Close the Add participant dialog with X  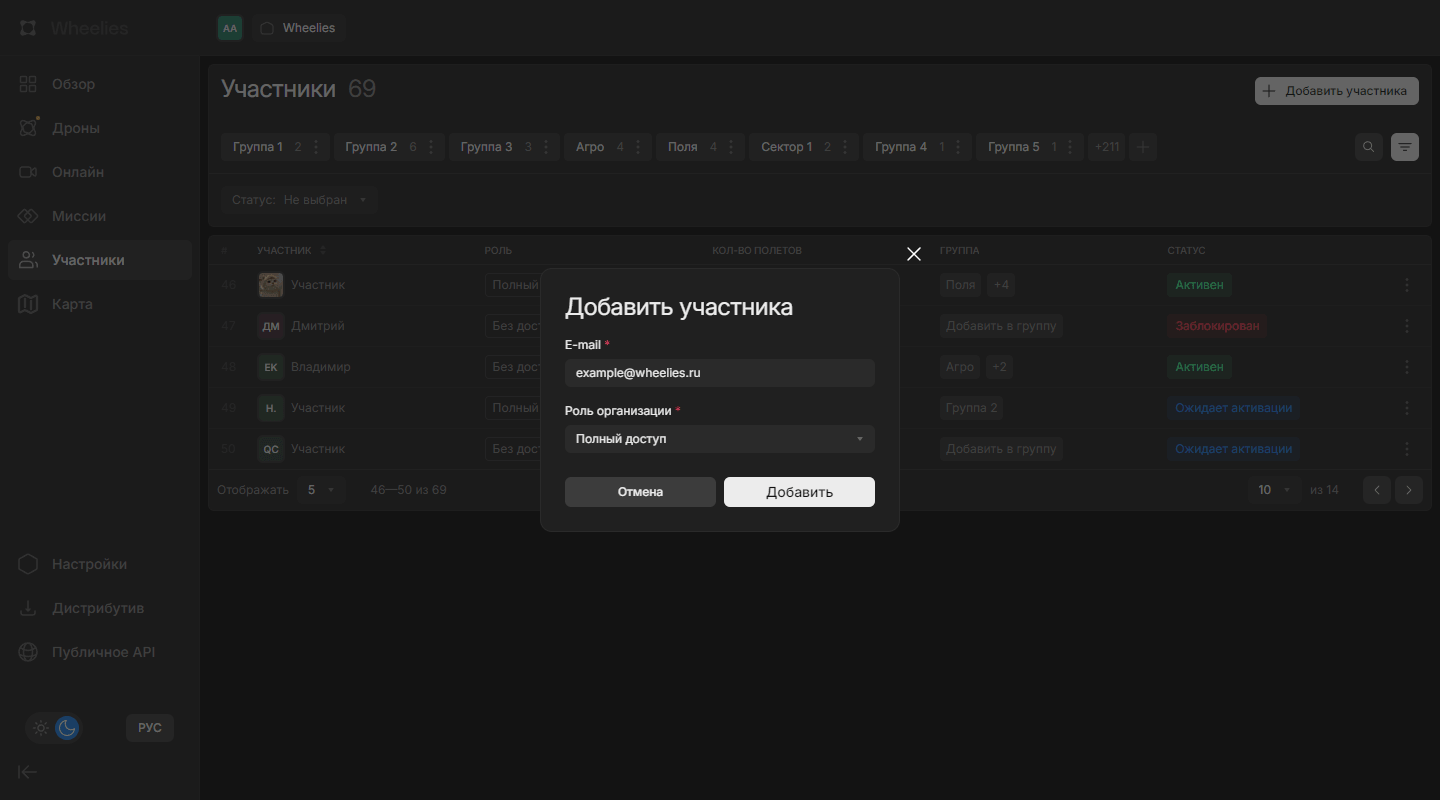913,254
